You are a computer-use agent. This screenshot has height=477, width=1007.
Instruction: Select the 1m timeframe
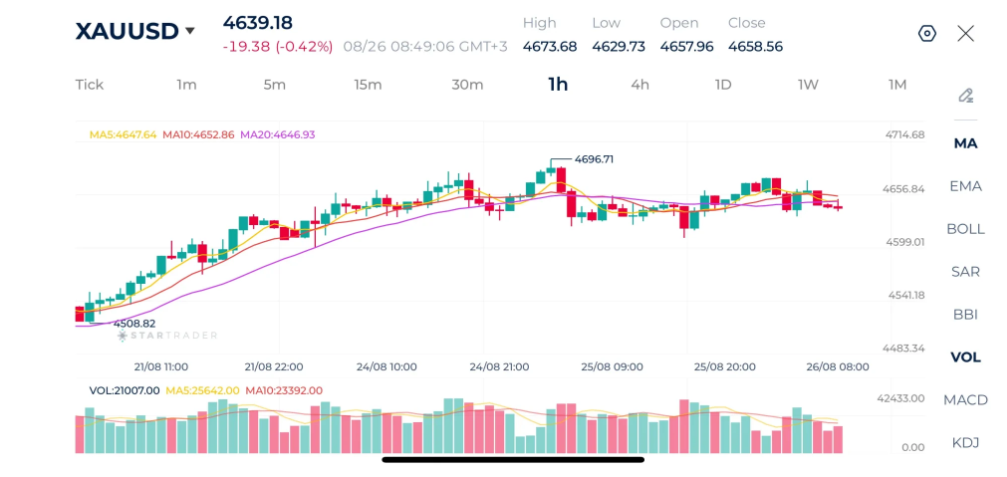click(187, 85)
